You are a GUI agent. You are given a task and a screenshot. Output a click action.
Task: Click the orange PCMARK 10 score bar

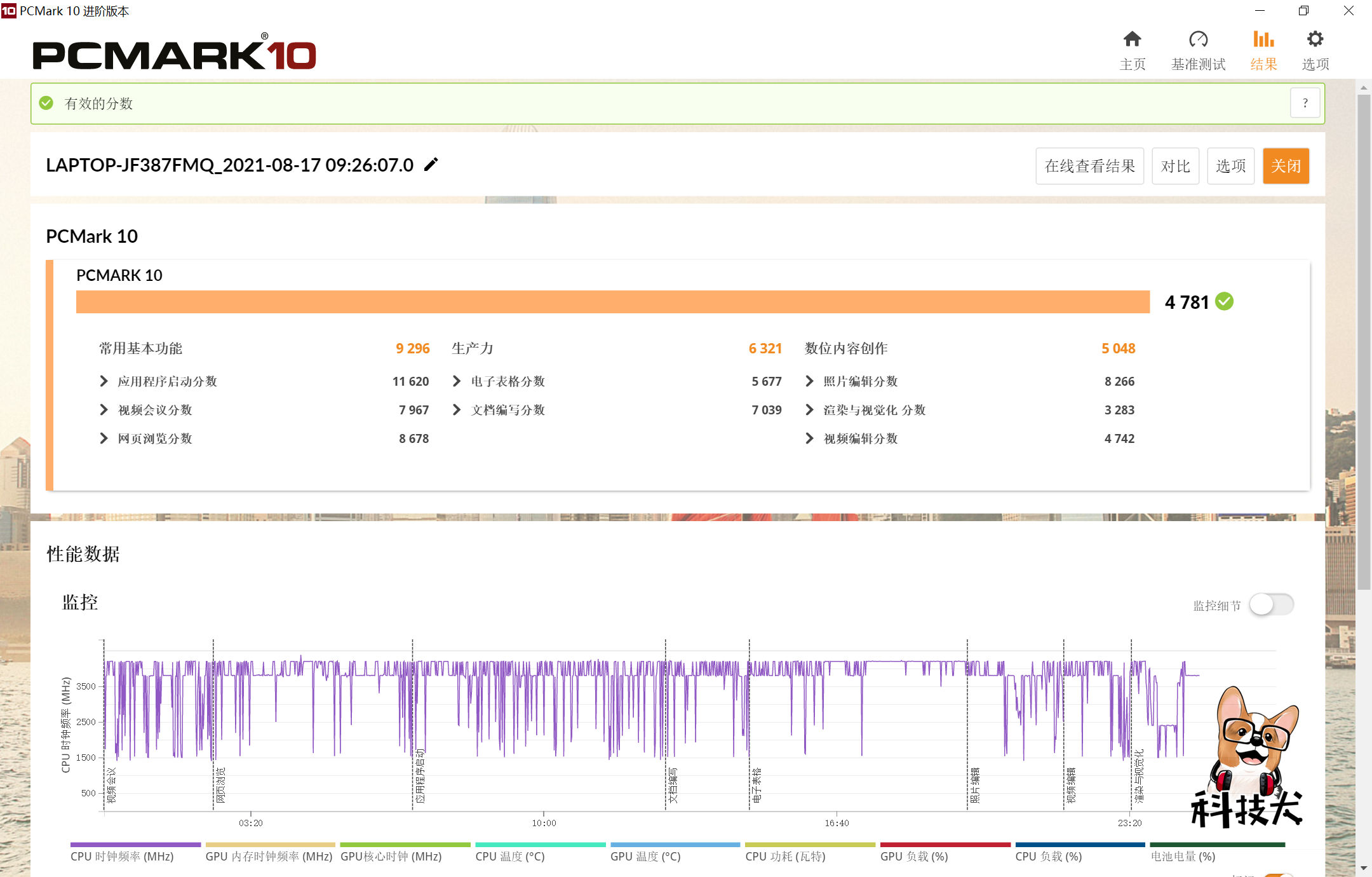[x=612, y=302]
